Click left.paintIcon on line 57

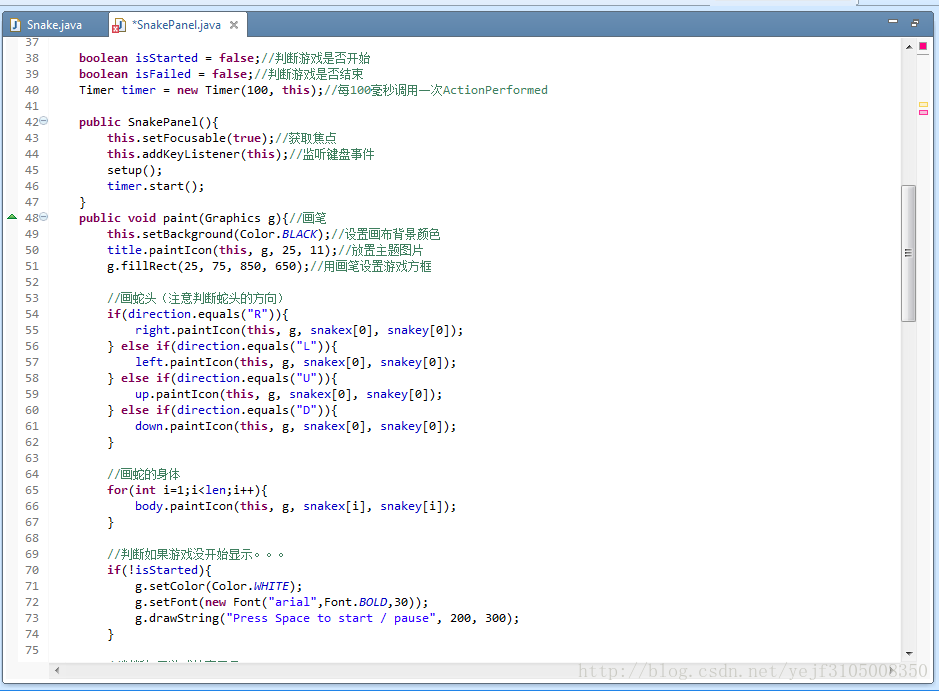(x=184, y=362)
